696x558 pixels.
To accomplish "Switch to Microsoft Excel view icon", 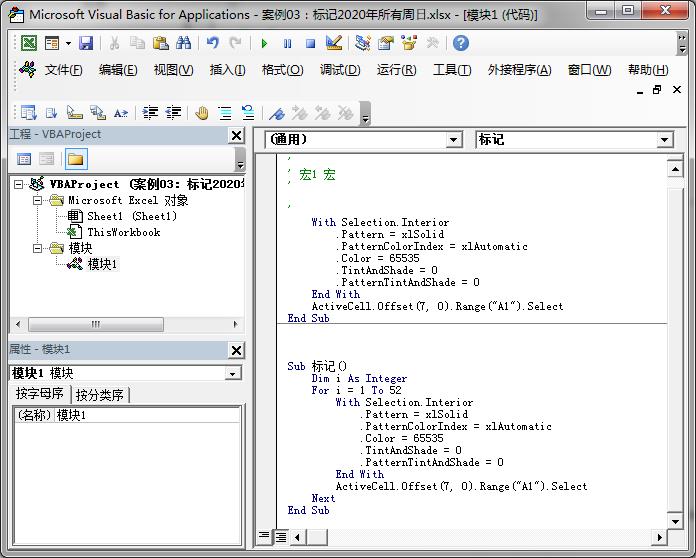I will [x=29, y=43].
